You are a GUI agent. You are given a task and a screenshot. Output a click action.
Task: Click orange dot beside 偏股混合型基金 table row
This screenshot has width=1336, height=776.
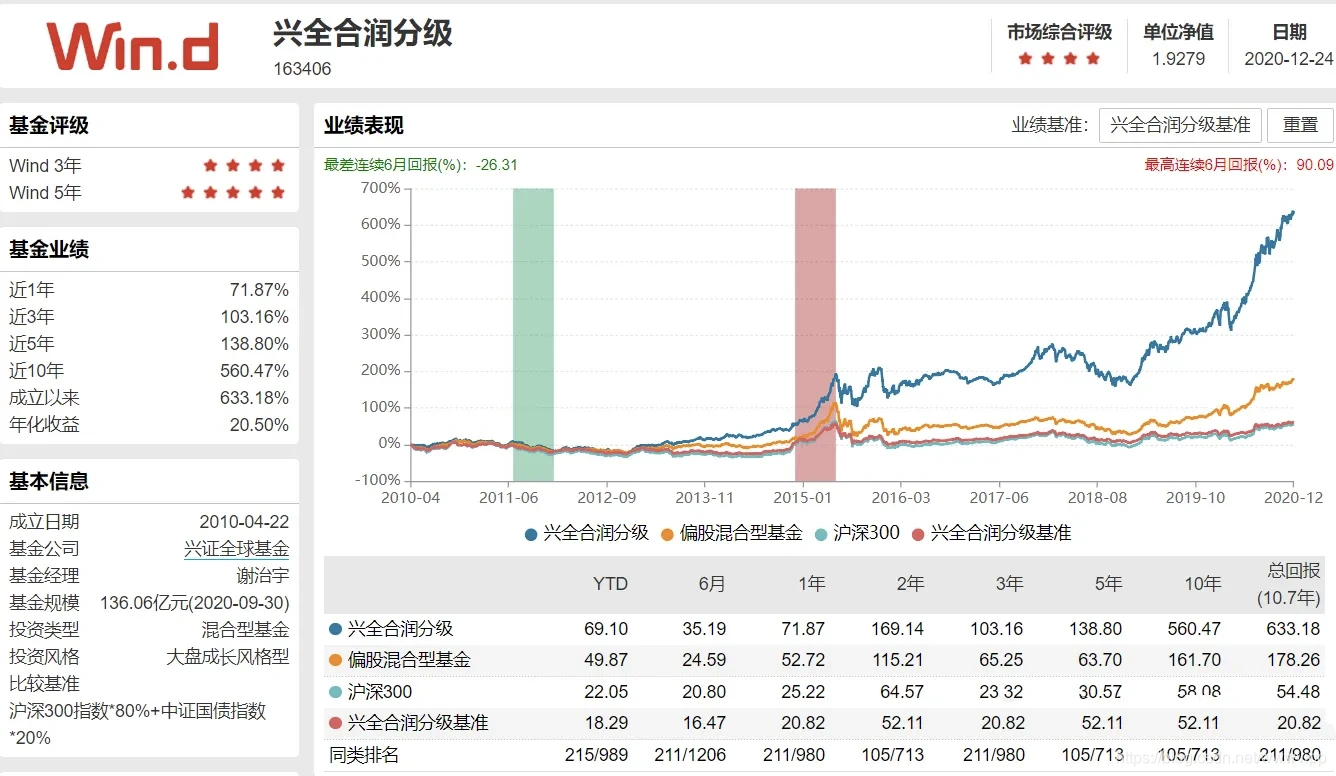(335, 660)
